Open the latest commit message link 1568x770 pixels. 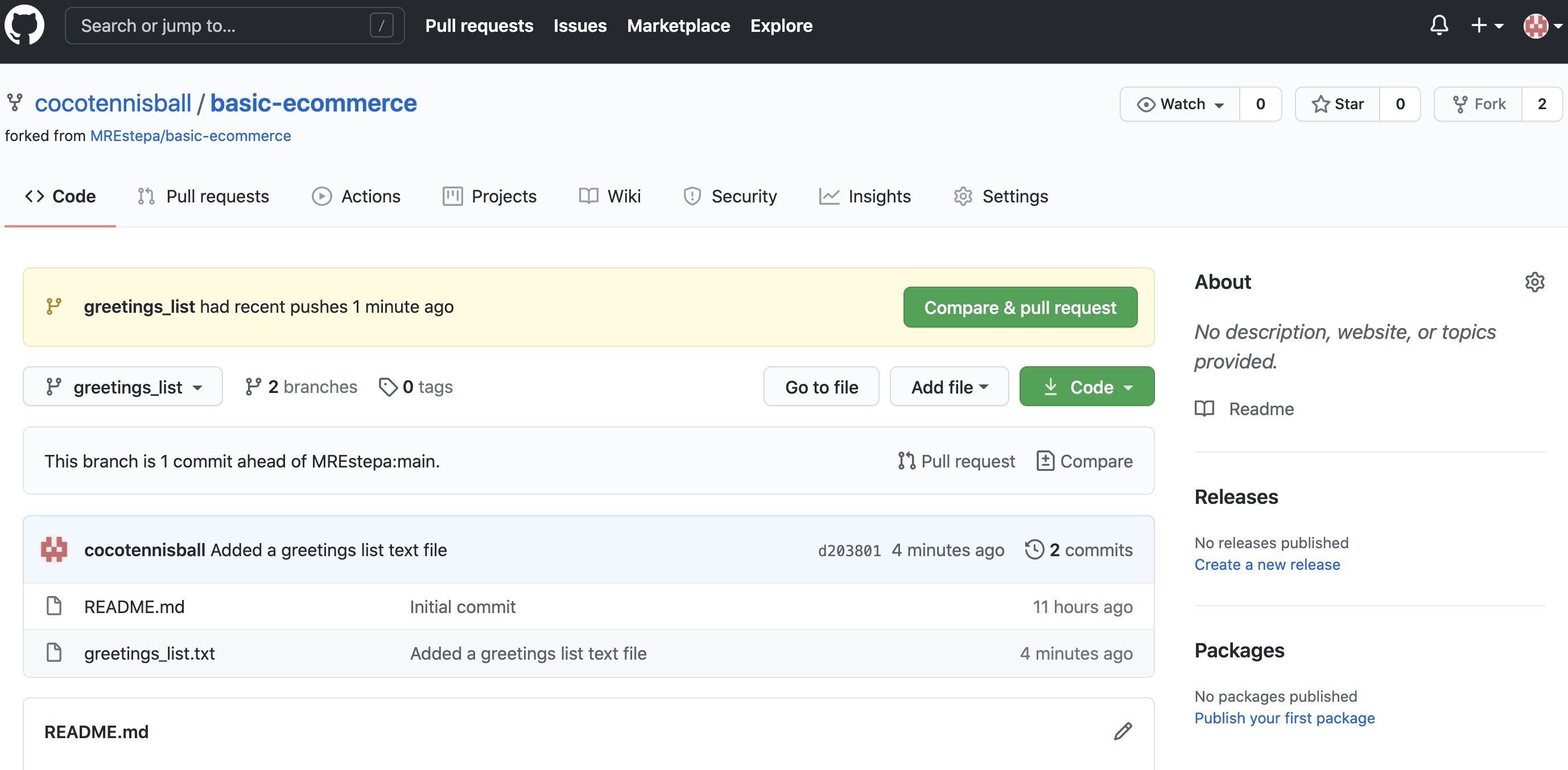coord(329,549)
